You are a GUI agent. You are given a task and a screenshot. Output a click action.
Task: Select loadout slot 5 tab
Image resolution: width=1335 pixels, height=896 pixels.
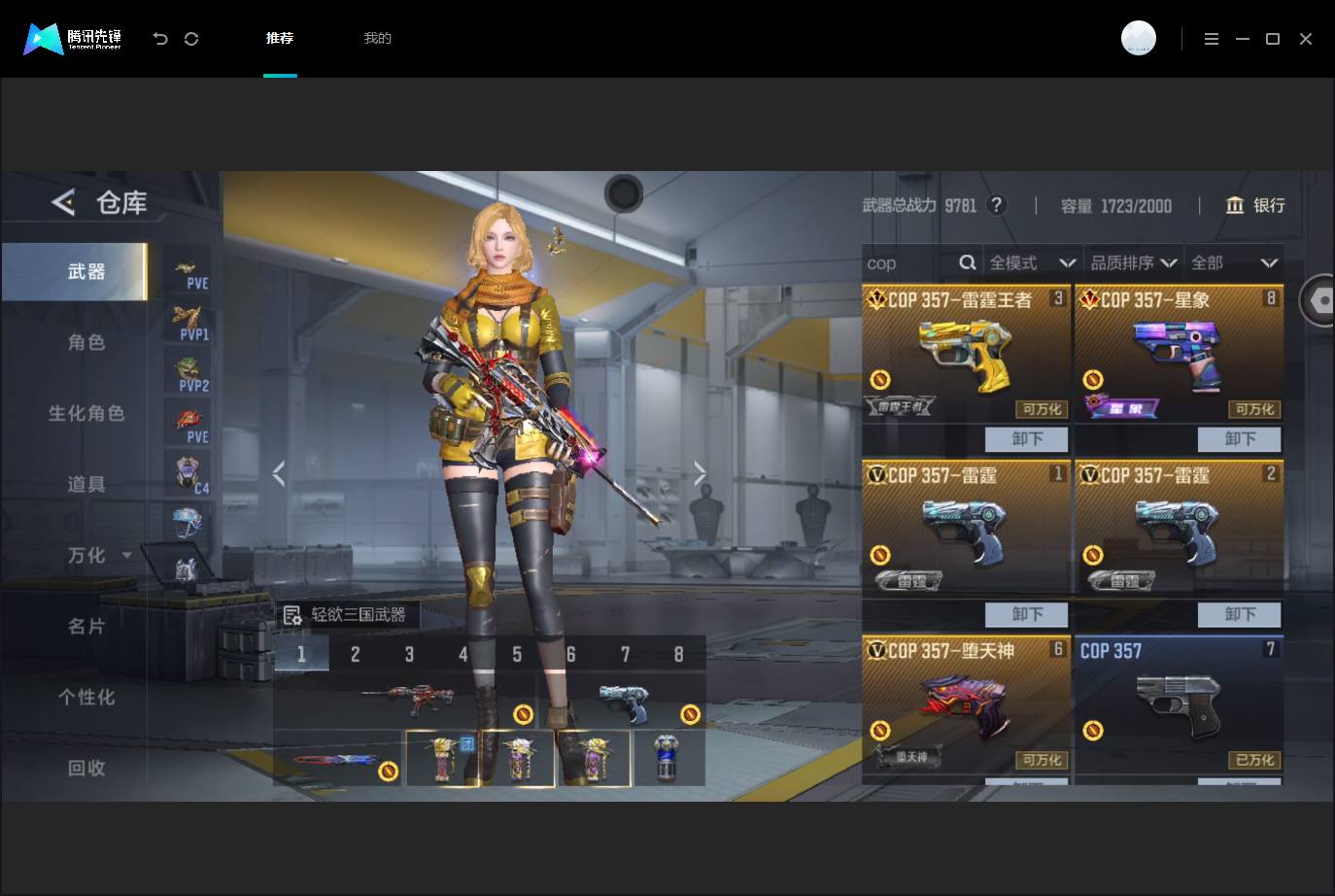pyautogui.click(x=517, y=654)
